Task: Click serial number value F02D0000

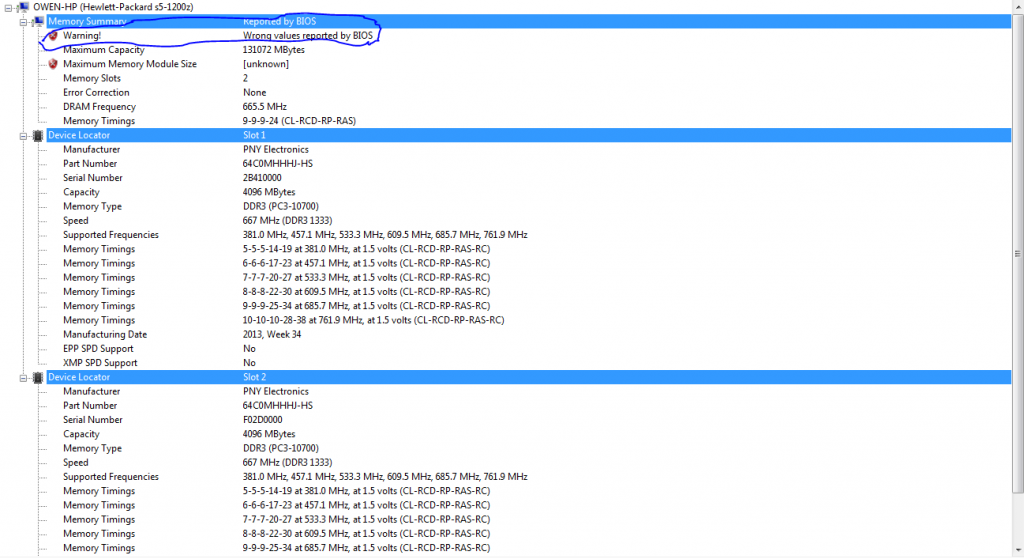Action: click(x=267, y=420)
